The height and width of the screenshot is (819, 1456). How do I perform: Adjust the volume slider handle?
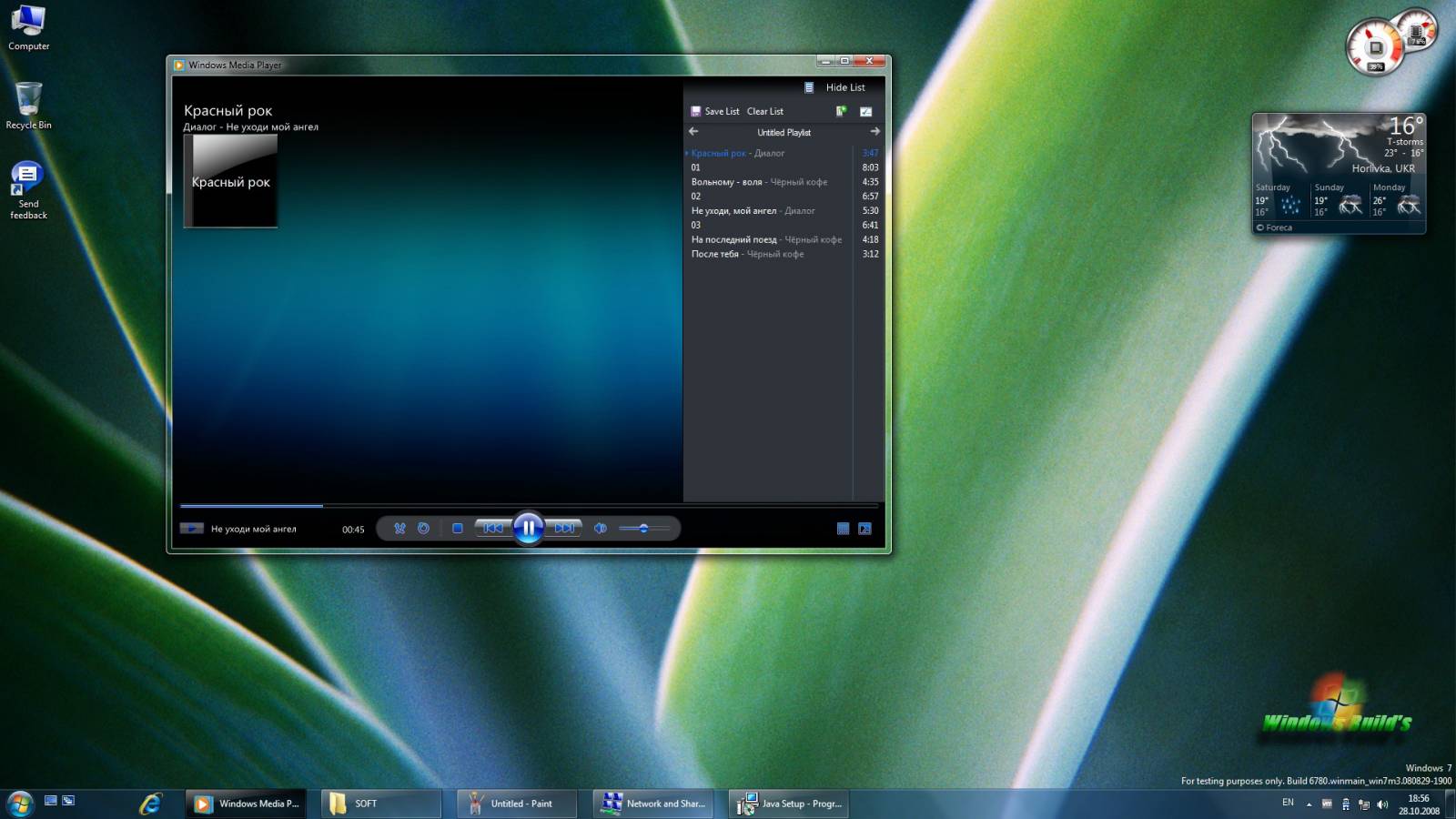click(643, 528)
